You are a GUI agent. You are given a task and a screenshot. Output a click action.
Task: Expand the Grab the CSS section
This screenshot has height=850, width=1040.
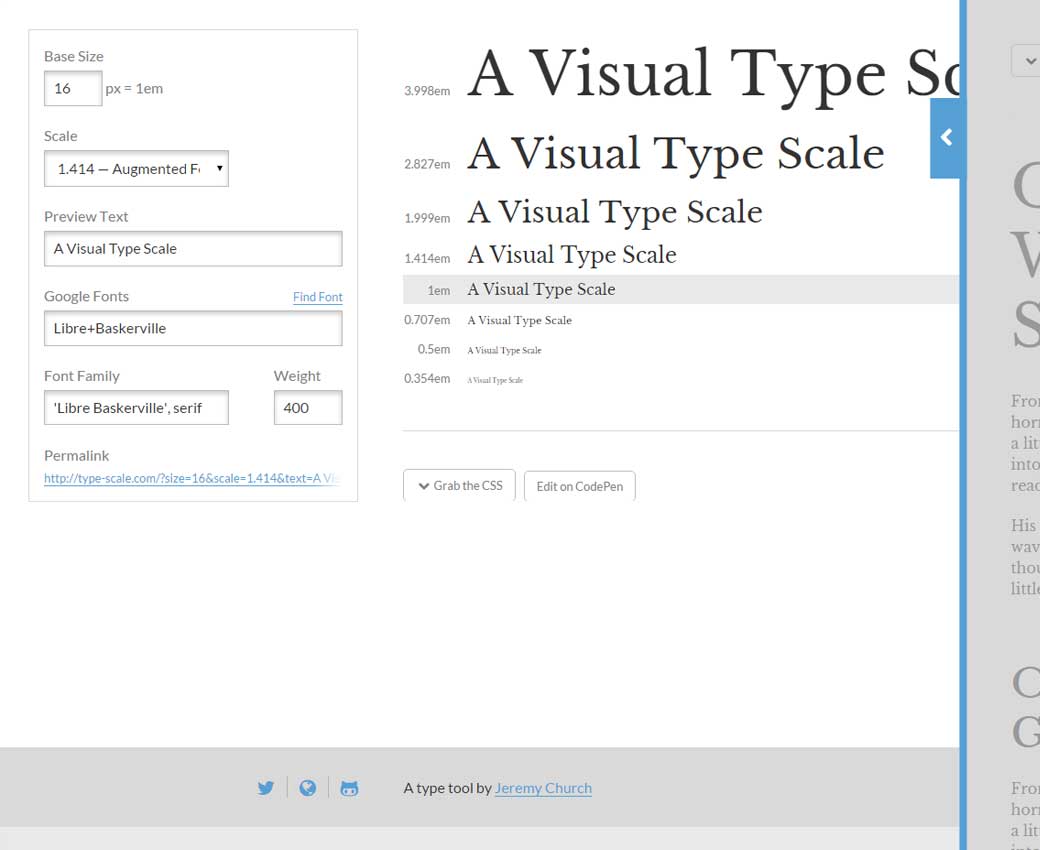(460, 486)
